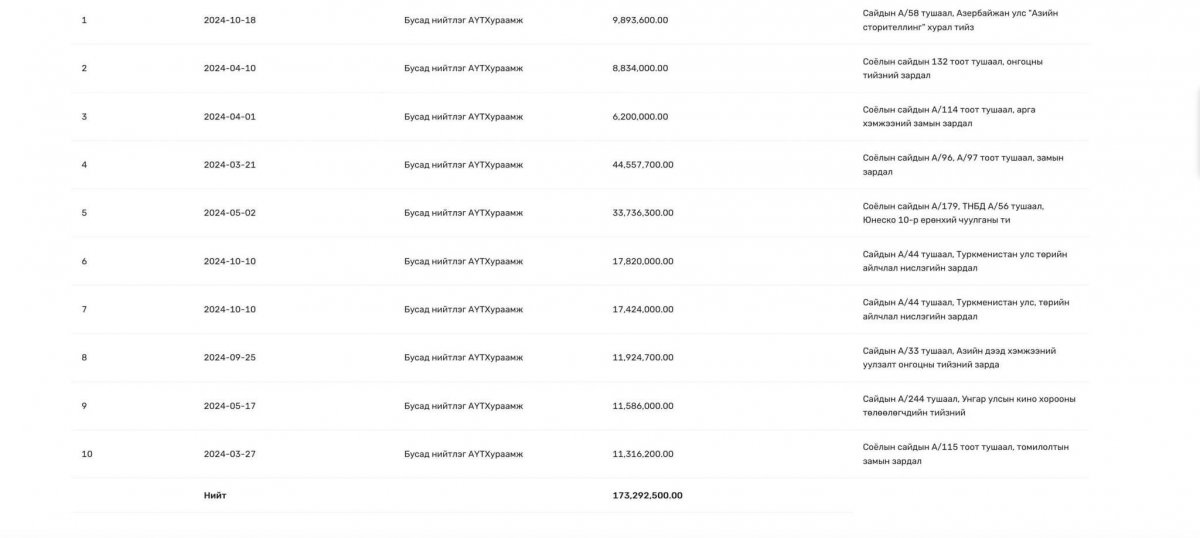Click the date 2024-10-18 in row 1
The width and height of the screenshot is (1200, 538).
(x=229, y=20)
